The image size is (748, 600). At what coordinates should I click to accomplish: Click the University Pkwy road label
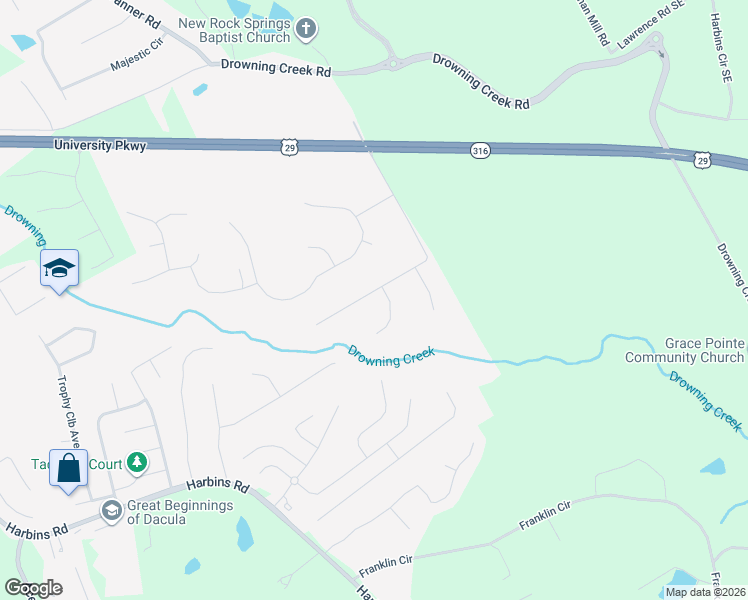pyautogui.click(x=100, y=145)
